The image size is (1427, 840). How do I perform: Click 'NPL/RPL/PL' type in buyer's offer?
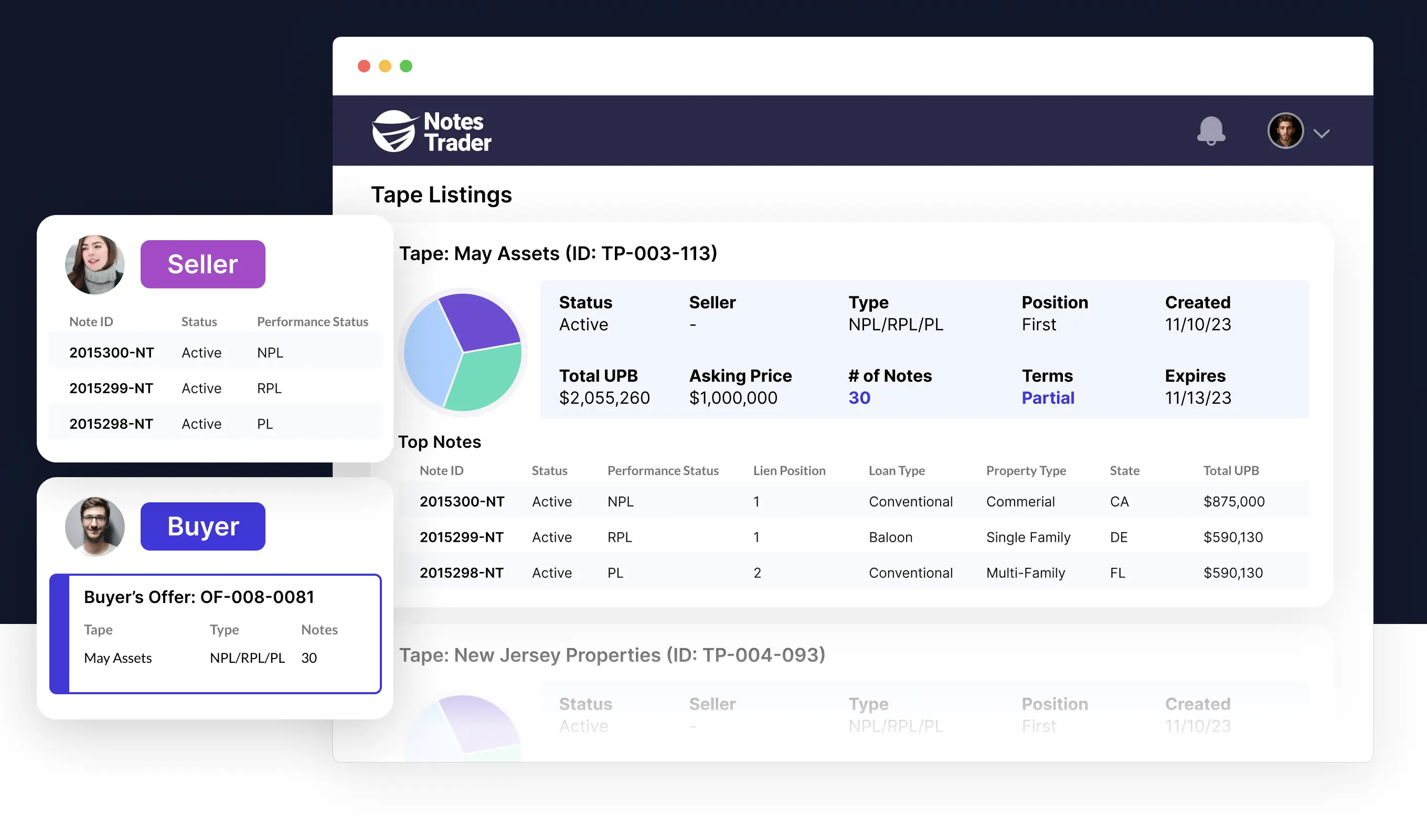pos(247,658)
